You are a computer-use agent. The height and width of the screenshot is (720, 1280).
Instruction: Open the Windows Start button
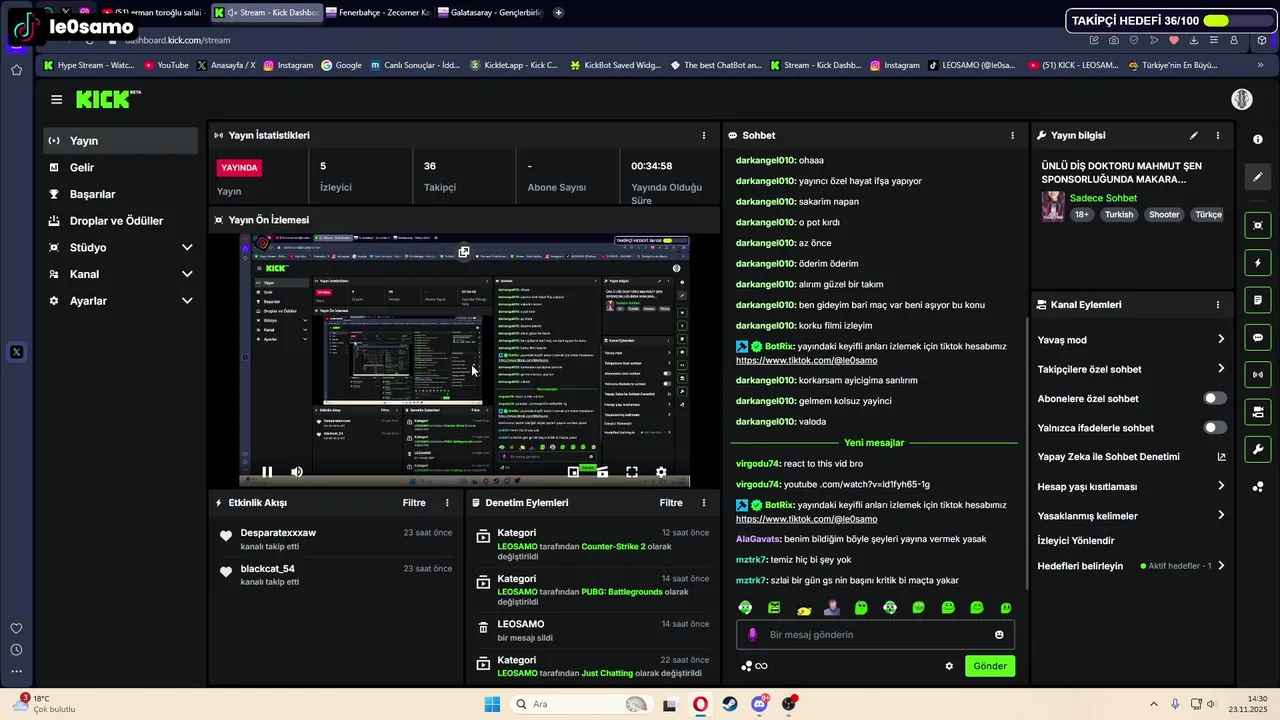tap(492, 704)
